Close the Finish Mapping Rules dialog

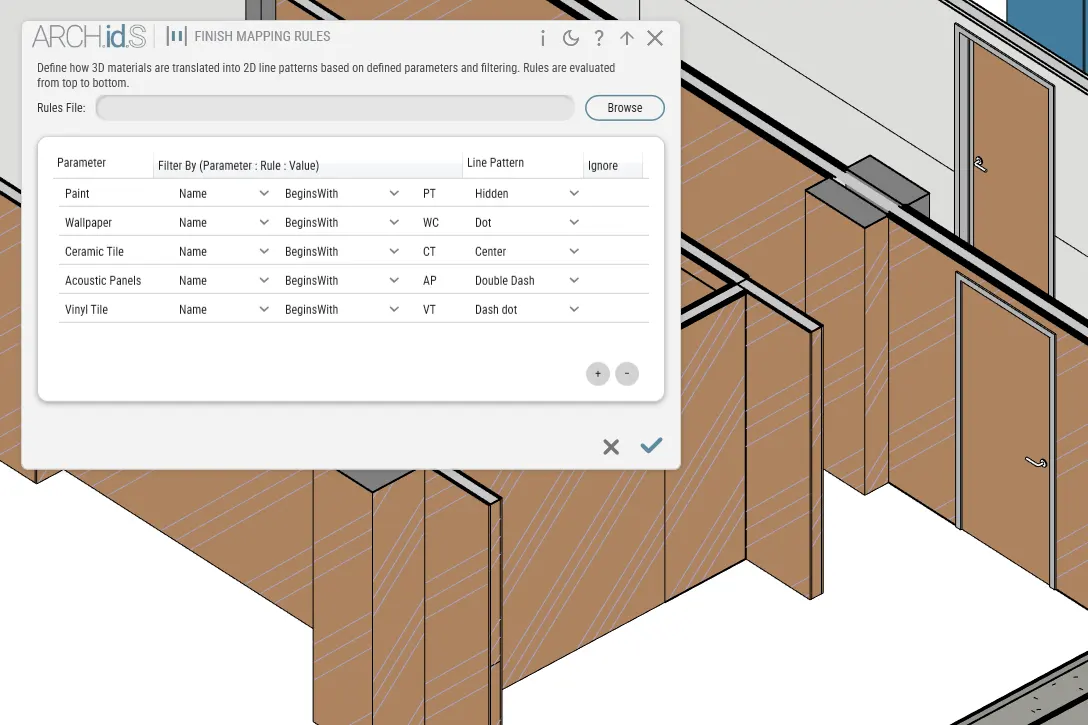(655, 38)
